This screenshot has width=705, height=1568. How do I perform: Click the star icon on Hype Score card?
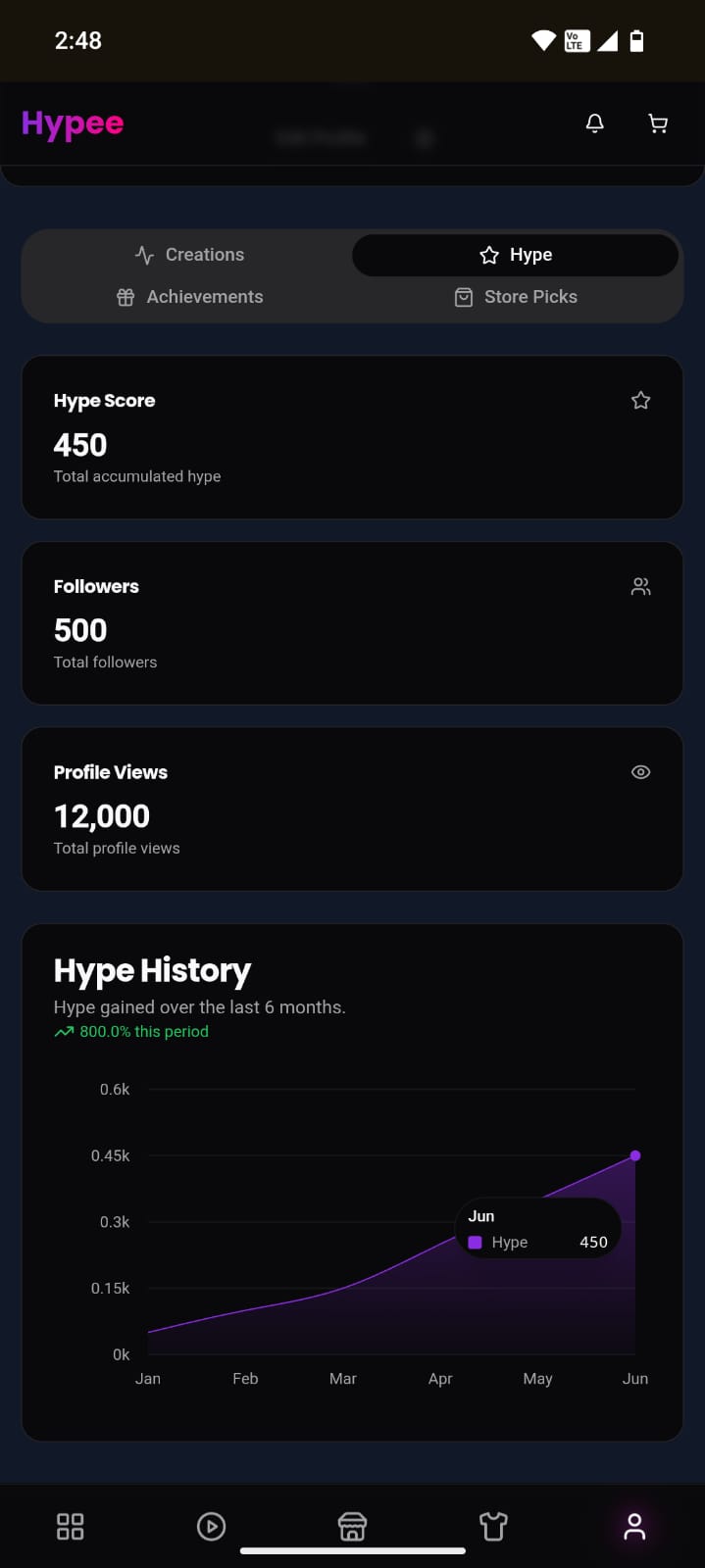pyautogui.click(x=640, y=400)
